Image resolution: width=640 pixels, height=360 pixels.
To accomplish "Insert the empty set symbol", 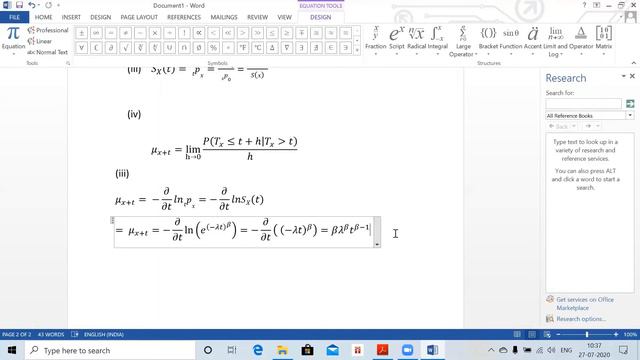I will click(199, 48).
